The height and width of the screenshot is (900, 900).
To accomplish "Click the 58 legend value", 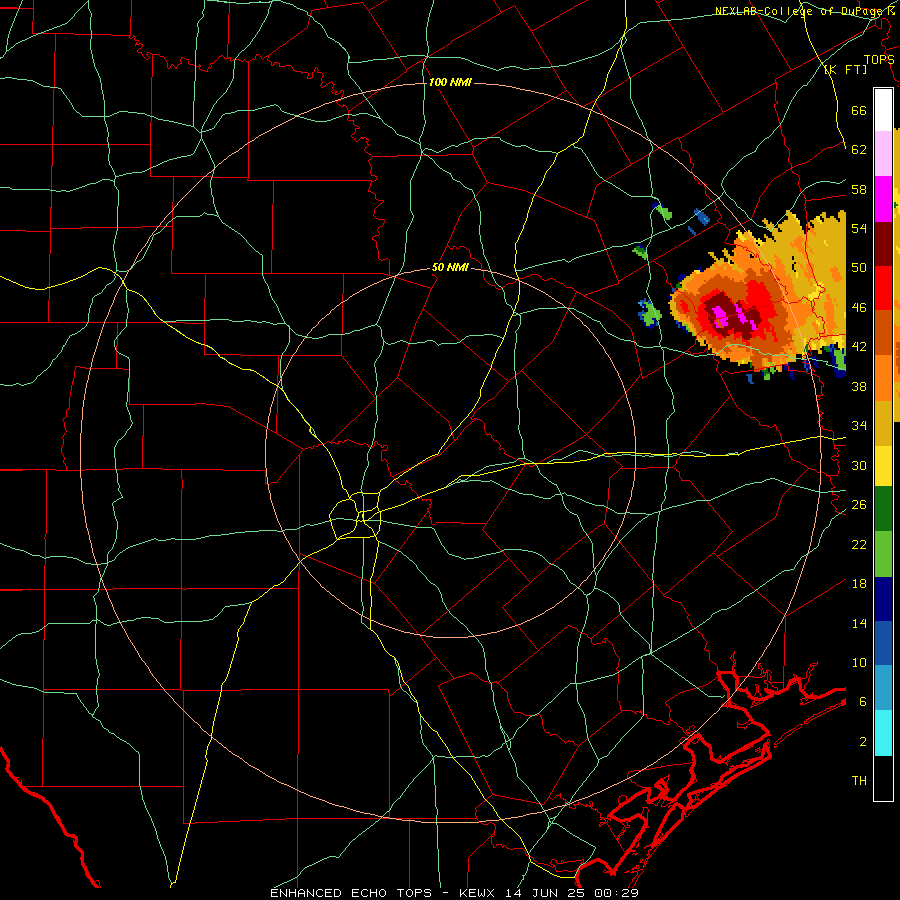I will pyautogui.click(x=859, y=189).
